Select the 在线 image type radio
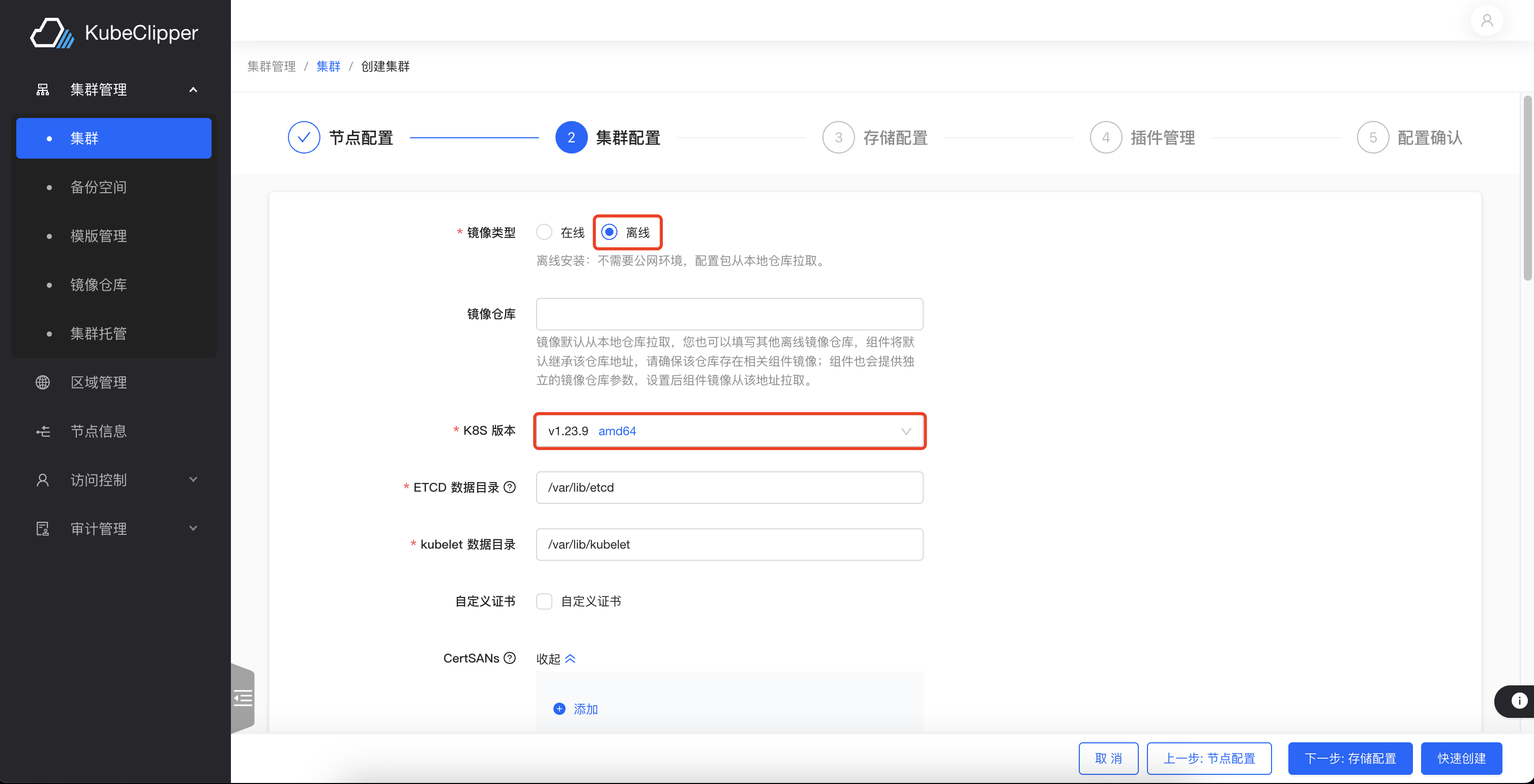1534x784 pixels. (544, 231)
